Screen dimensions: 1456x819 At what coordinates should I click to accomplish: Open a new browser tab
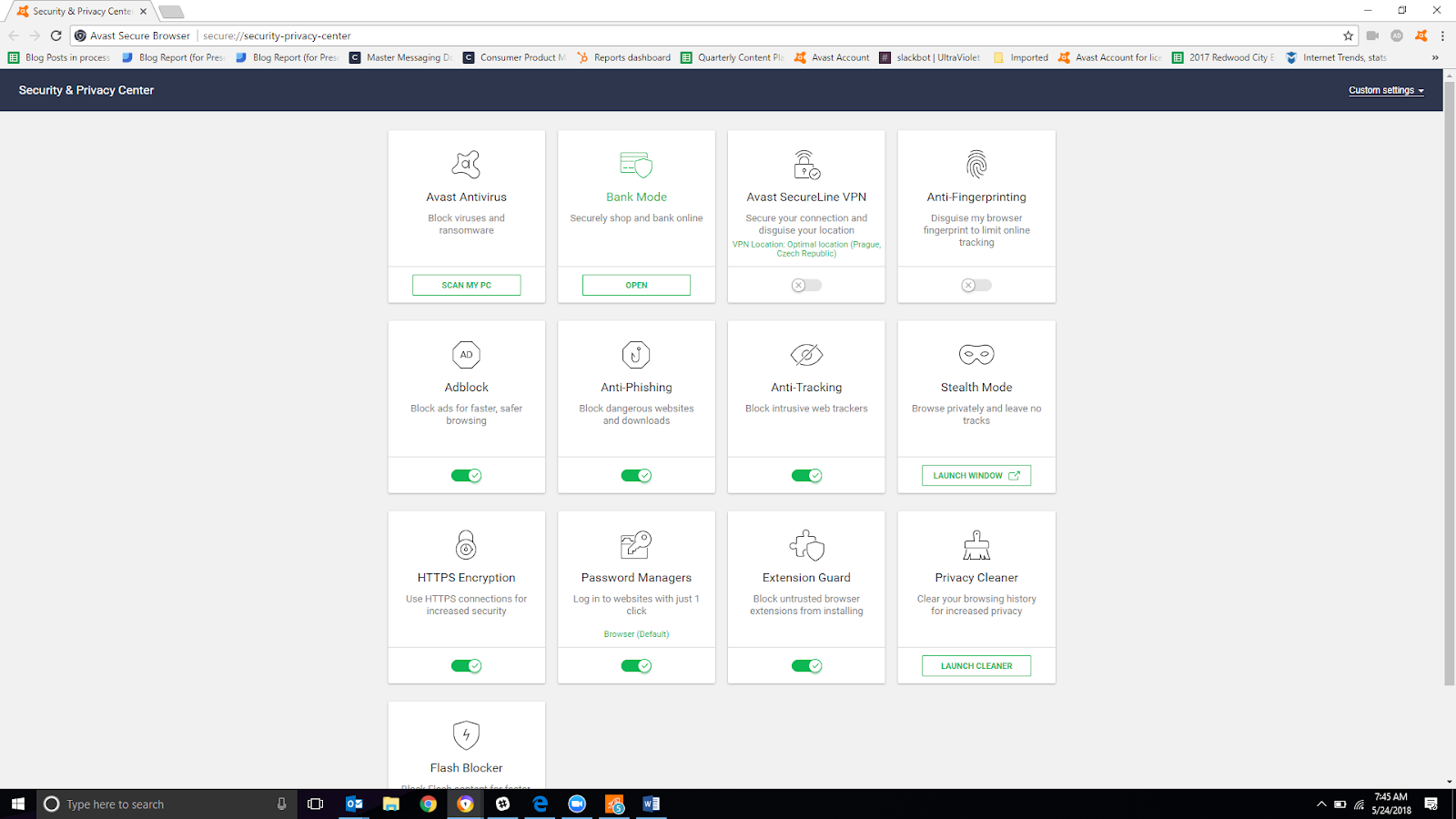[x=171, y=12]
